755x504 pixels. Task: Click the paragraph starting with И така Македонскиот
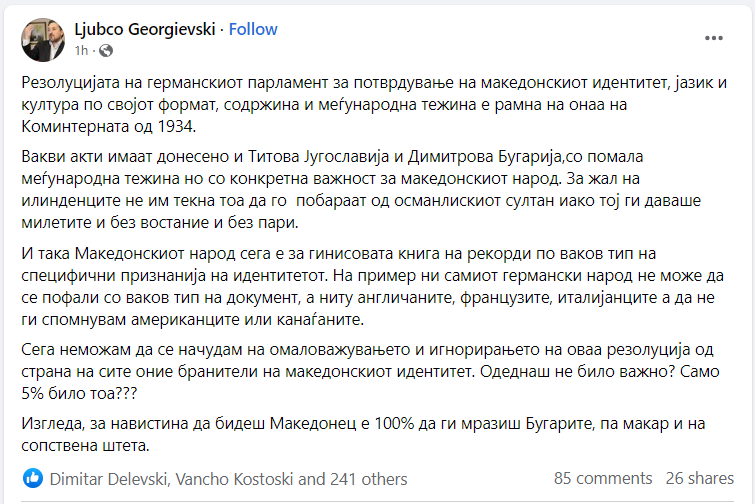click(372, 286)
